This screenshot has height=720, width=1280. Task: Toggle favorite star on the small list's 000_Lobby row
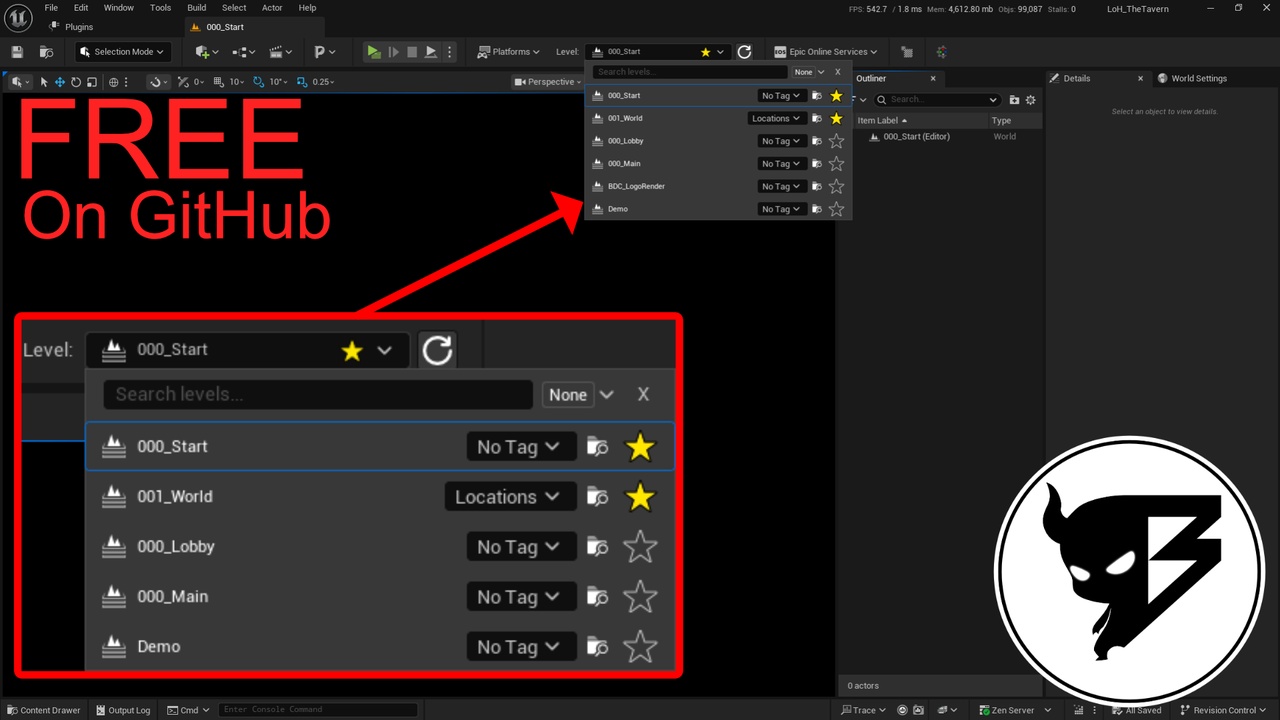point(837,141)
